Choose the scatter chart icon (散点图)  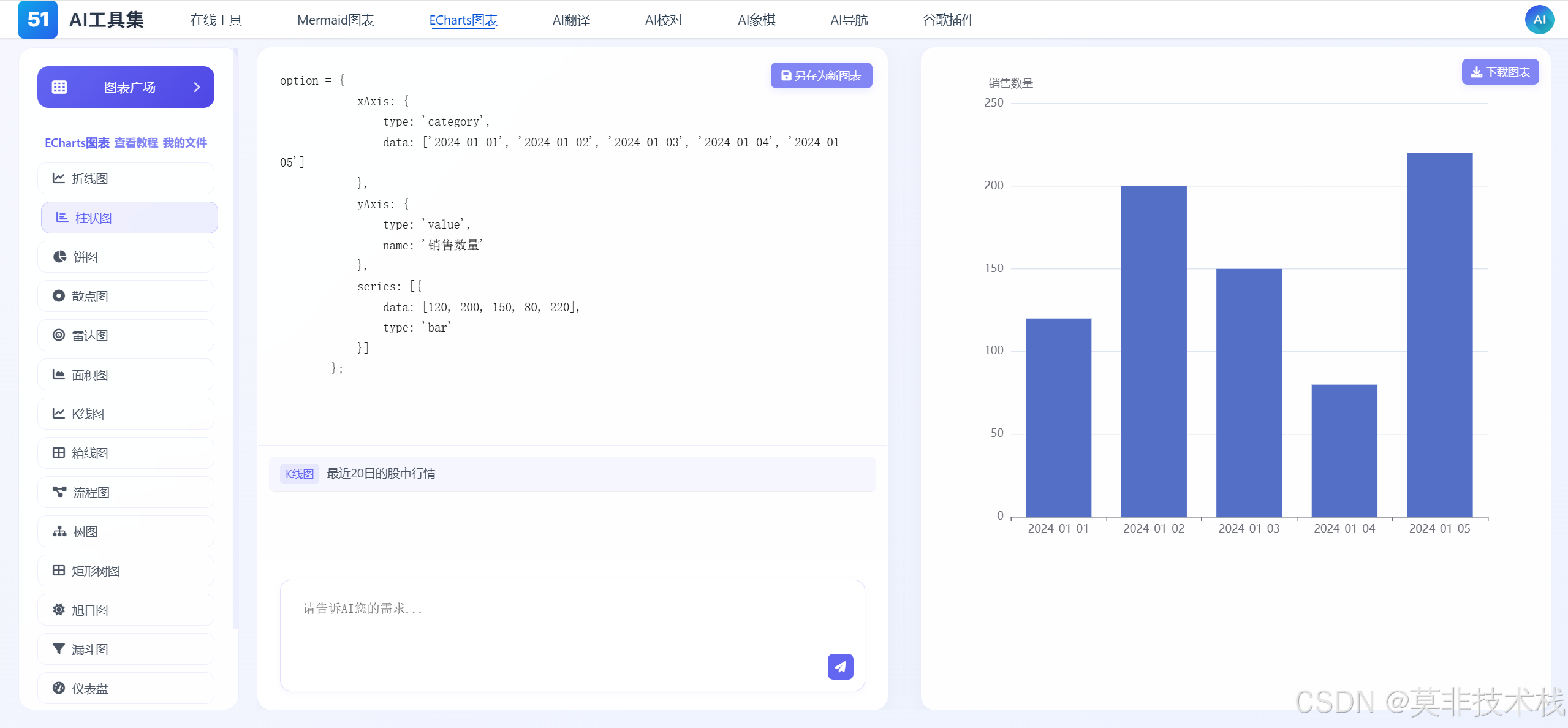pyautogui.click(x=59, y=296)
